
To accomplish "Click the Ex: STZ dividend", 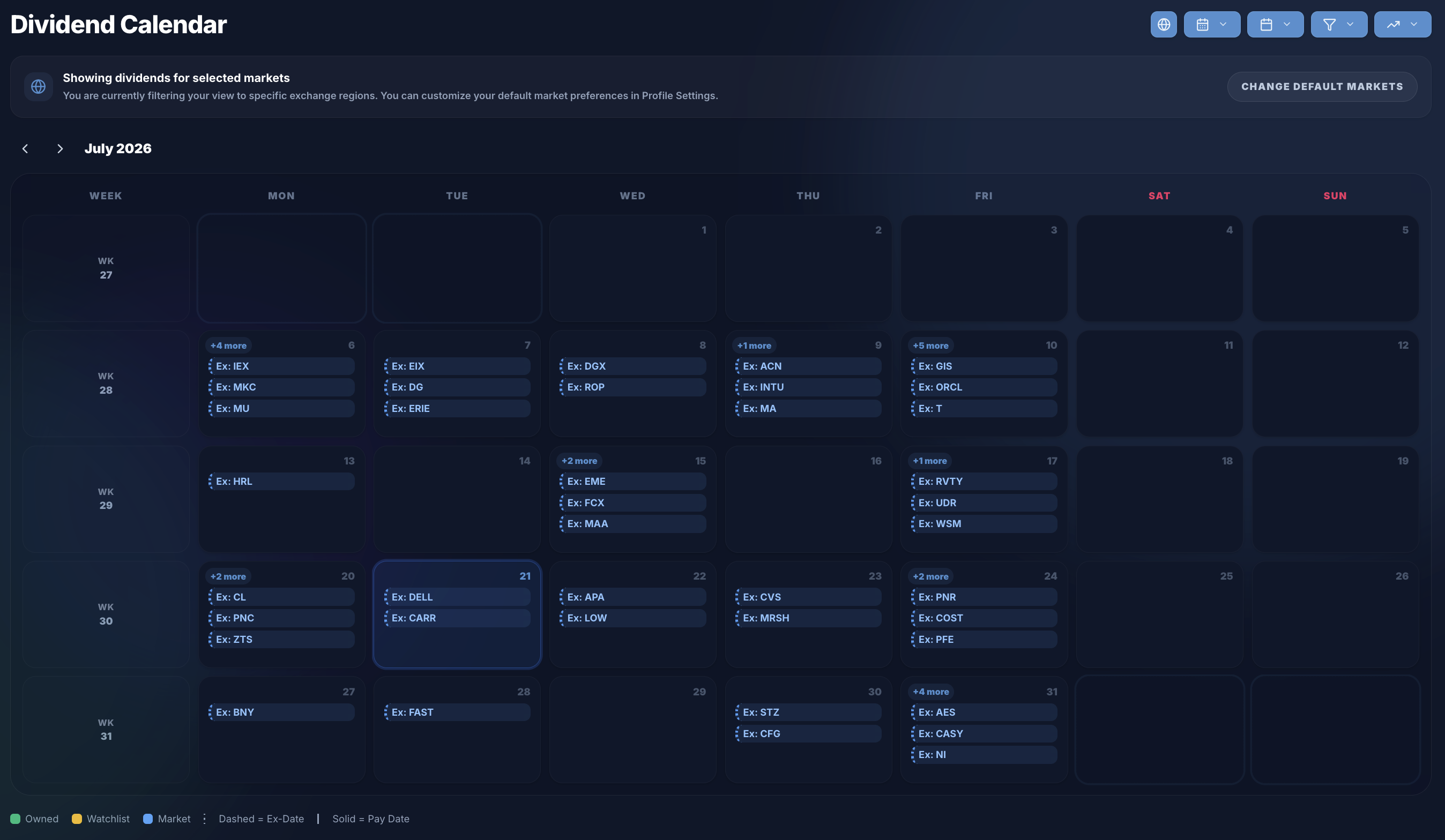I will point(808,712).
